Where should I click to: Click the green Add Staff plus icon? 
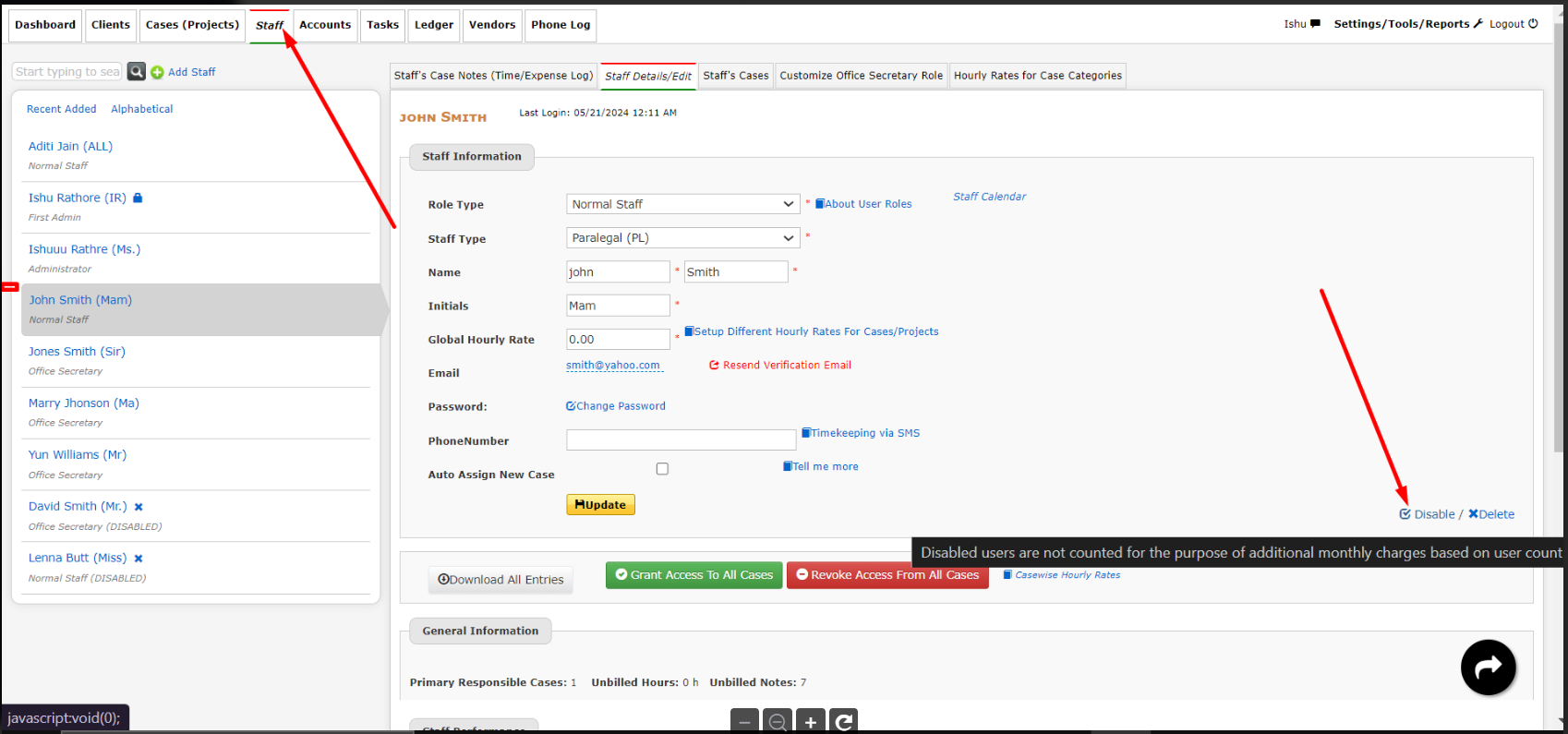coord(157,72)
